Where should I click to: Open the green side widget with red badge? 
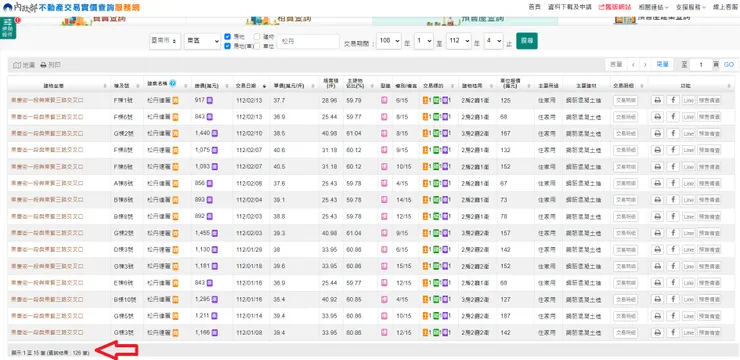click(8, 28)
